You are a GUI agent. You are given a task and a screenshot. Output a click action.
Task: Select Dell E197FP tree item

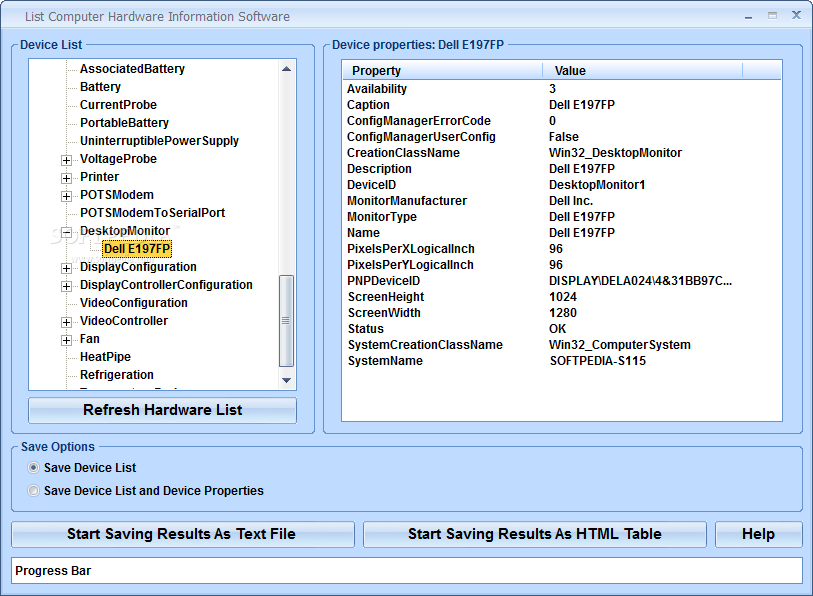(x=137, y=249)
